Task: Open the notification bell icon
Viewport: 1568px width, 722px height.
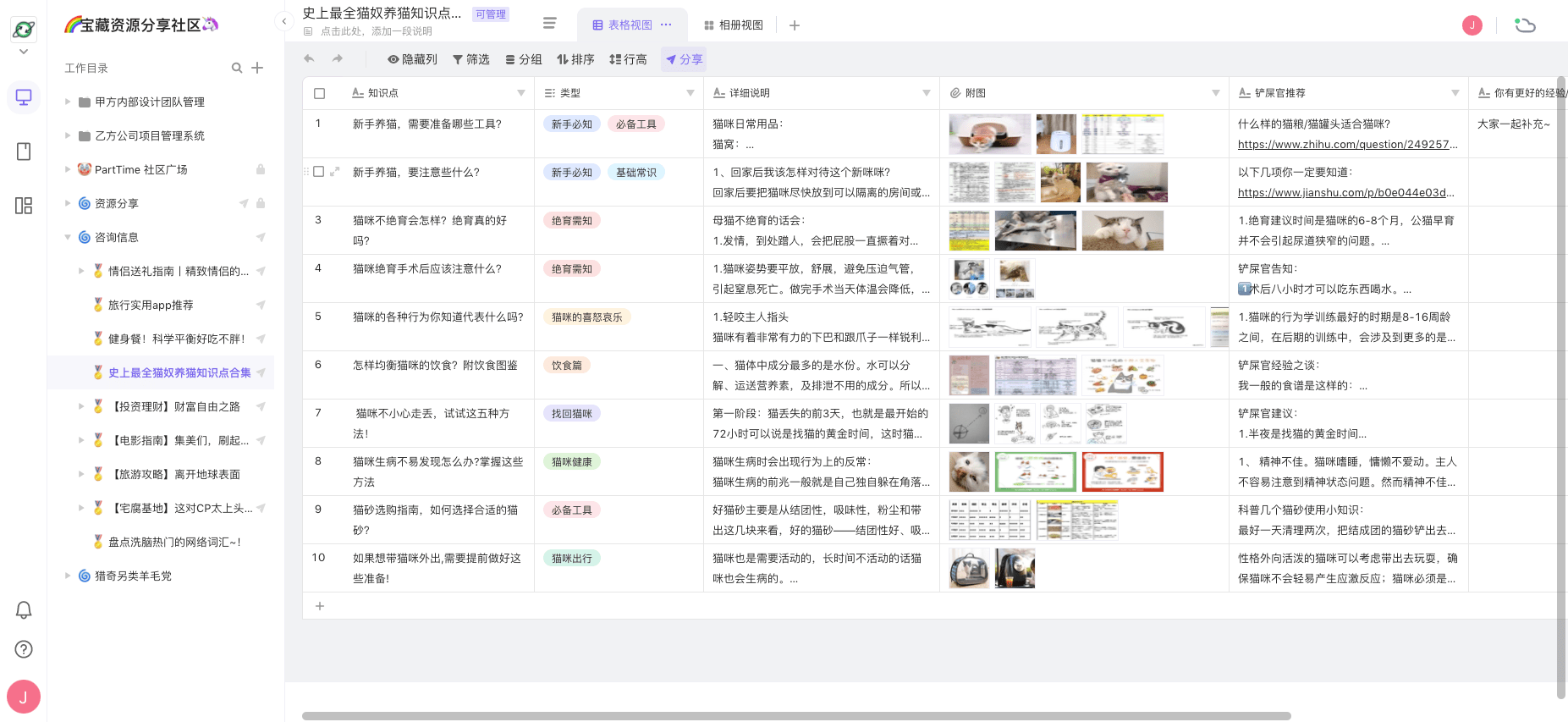Action: pyautogui.click(x=24, y=609)
